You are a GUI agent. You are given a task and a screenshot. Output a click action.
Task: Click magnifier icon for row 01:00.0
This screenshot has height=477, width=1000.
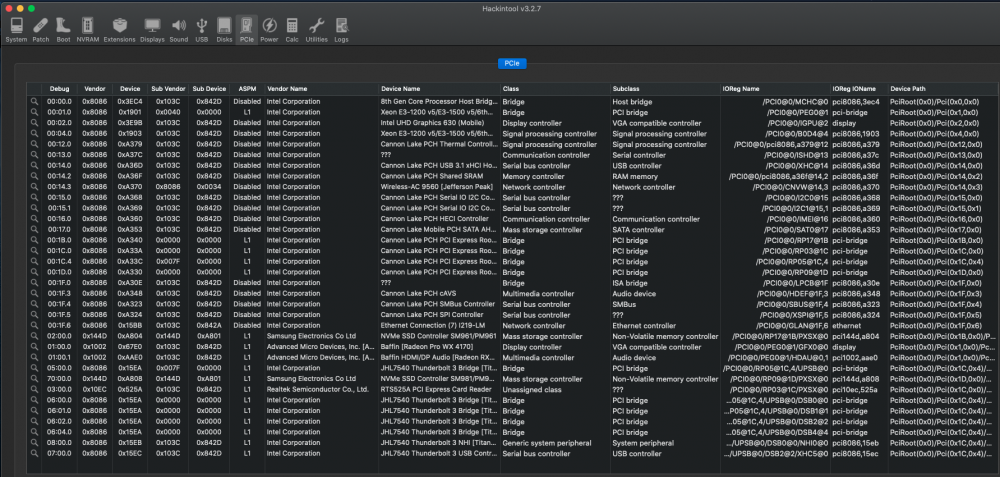point(34,347)
